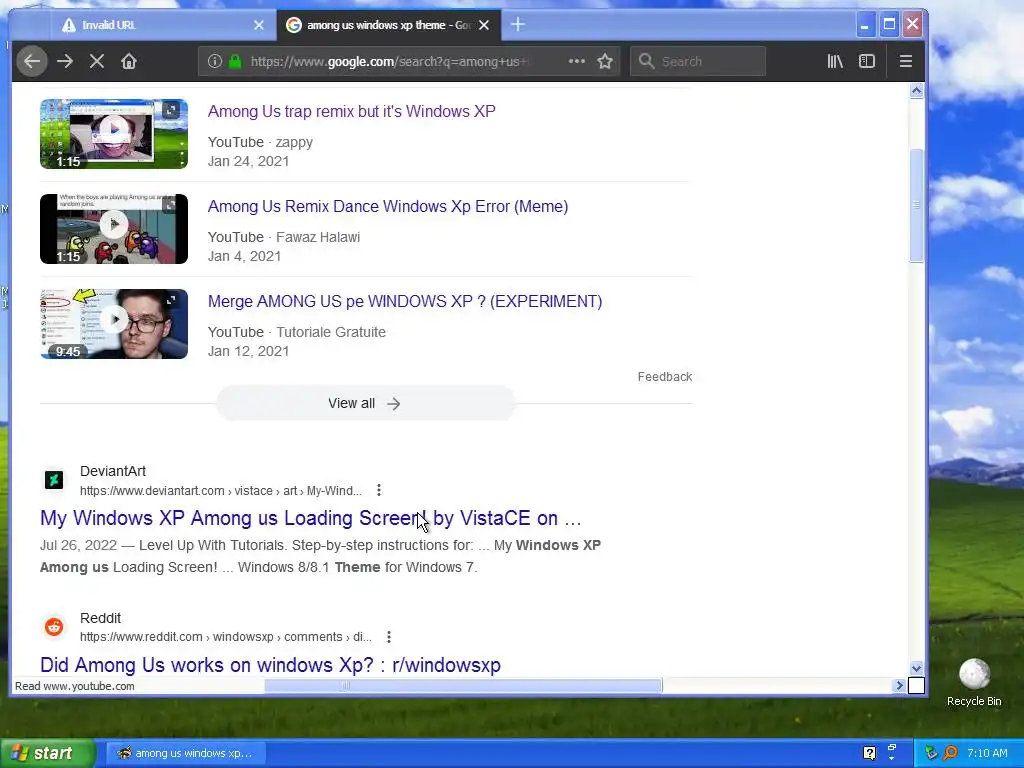Show site information icon in address bar
This screenshot has height=768, width=1024.
click(x=214, y=61)
